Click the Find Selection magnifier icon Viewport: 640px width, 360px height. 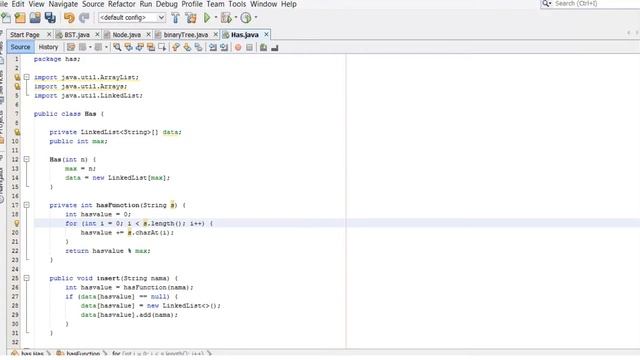[117, 47]
